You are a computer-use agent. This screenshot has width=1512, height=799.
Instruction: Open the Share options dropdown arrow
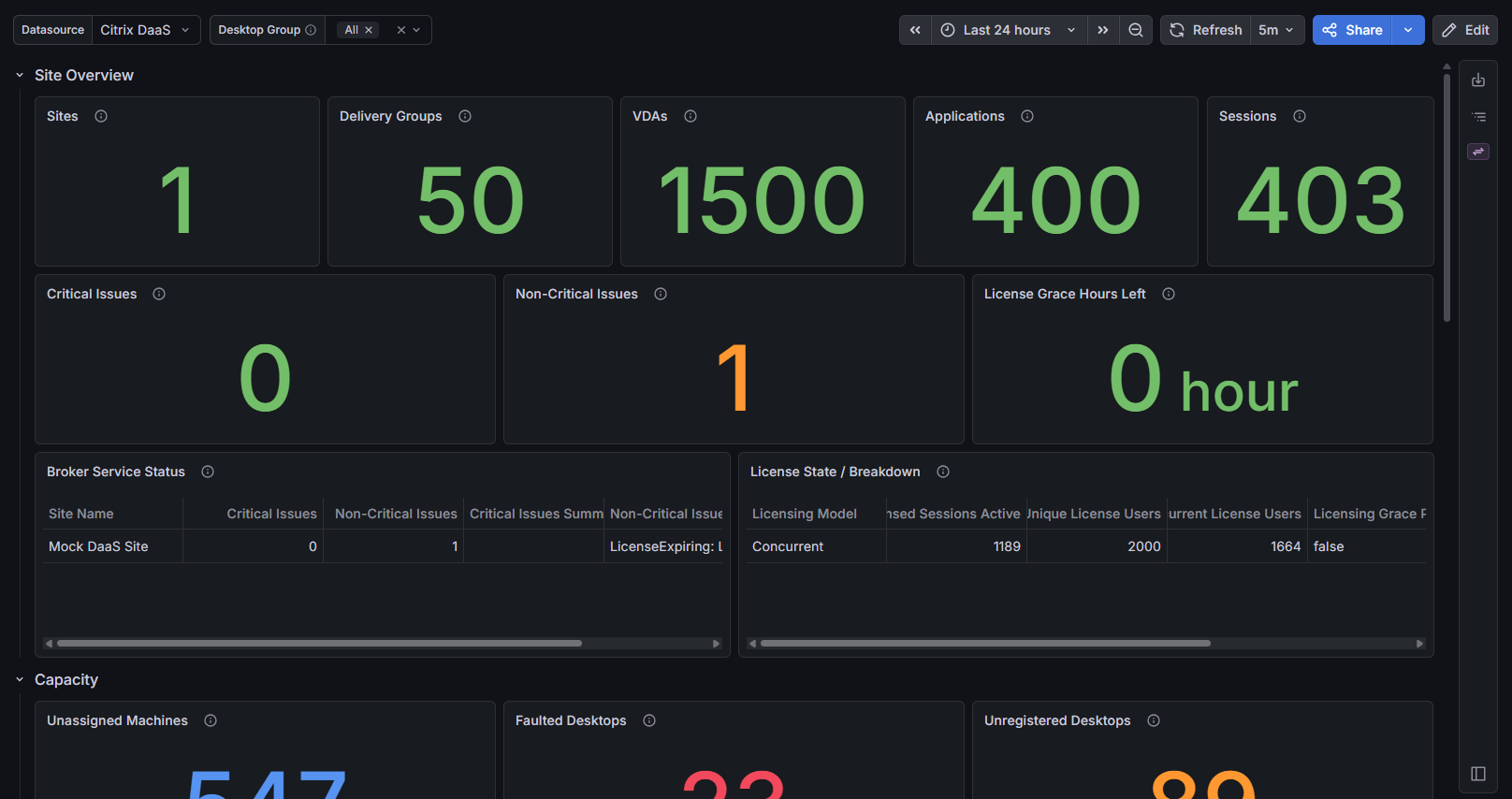1408,30
